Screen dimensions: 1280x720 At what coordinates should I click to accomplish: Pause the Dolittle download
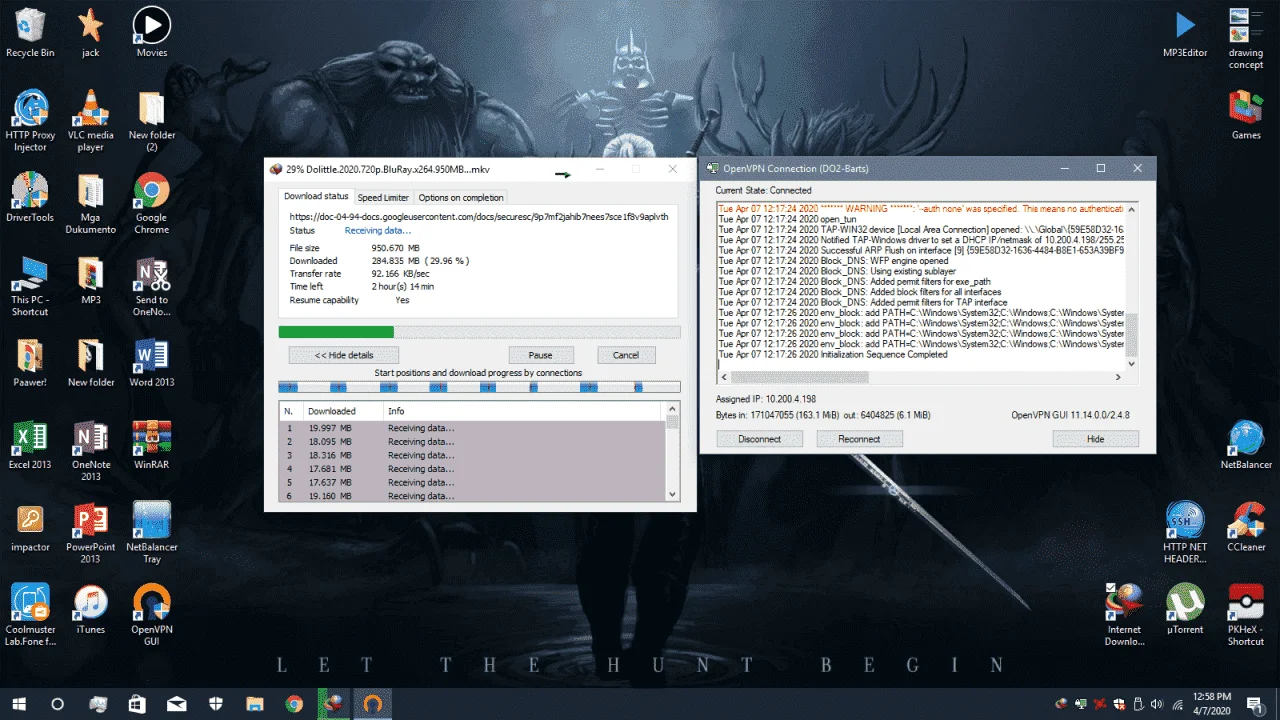tap(540, 355)
